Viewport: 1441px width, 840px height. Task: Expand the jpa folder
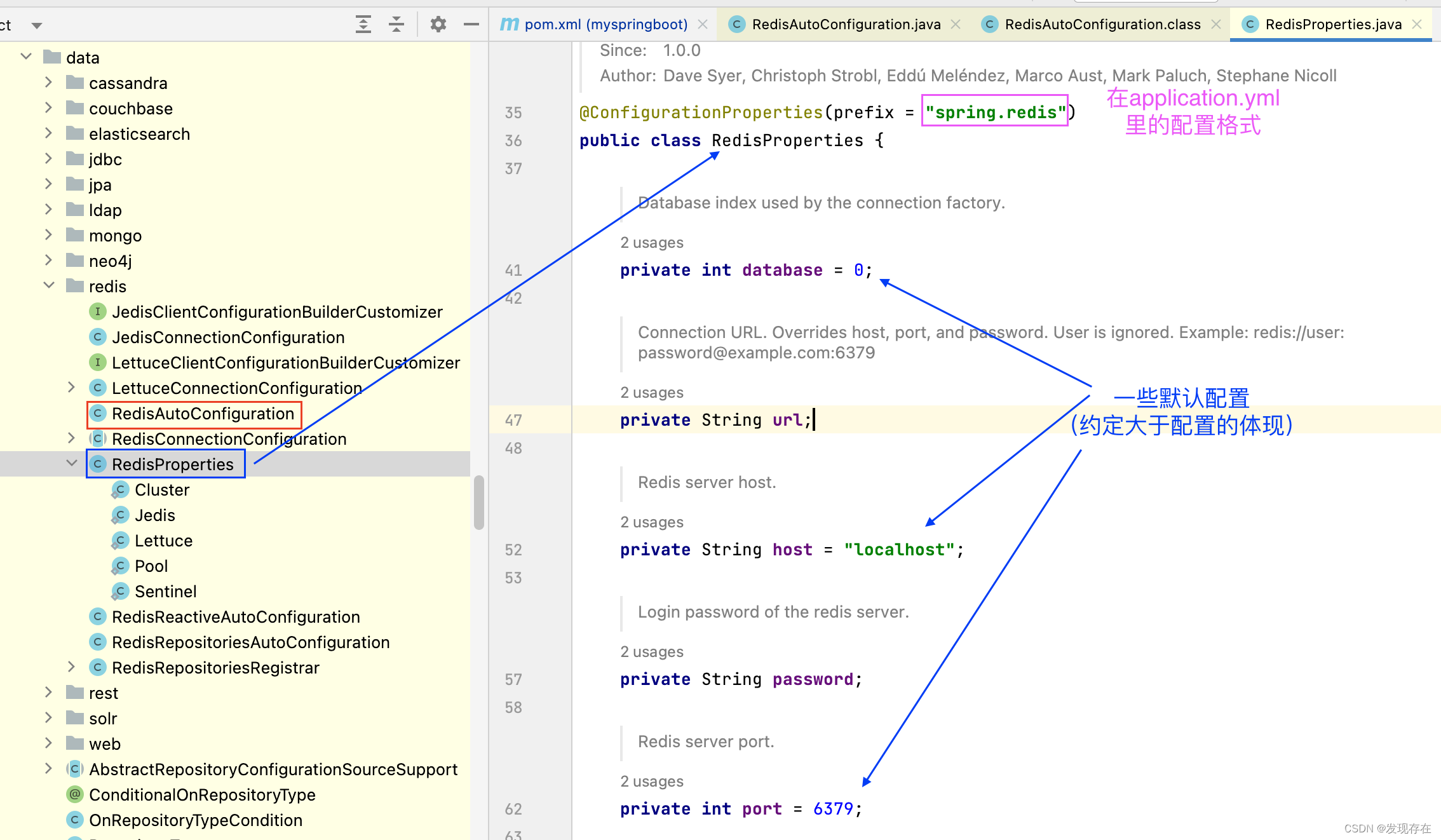click(49, 184)
